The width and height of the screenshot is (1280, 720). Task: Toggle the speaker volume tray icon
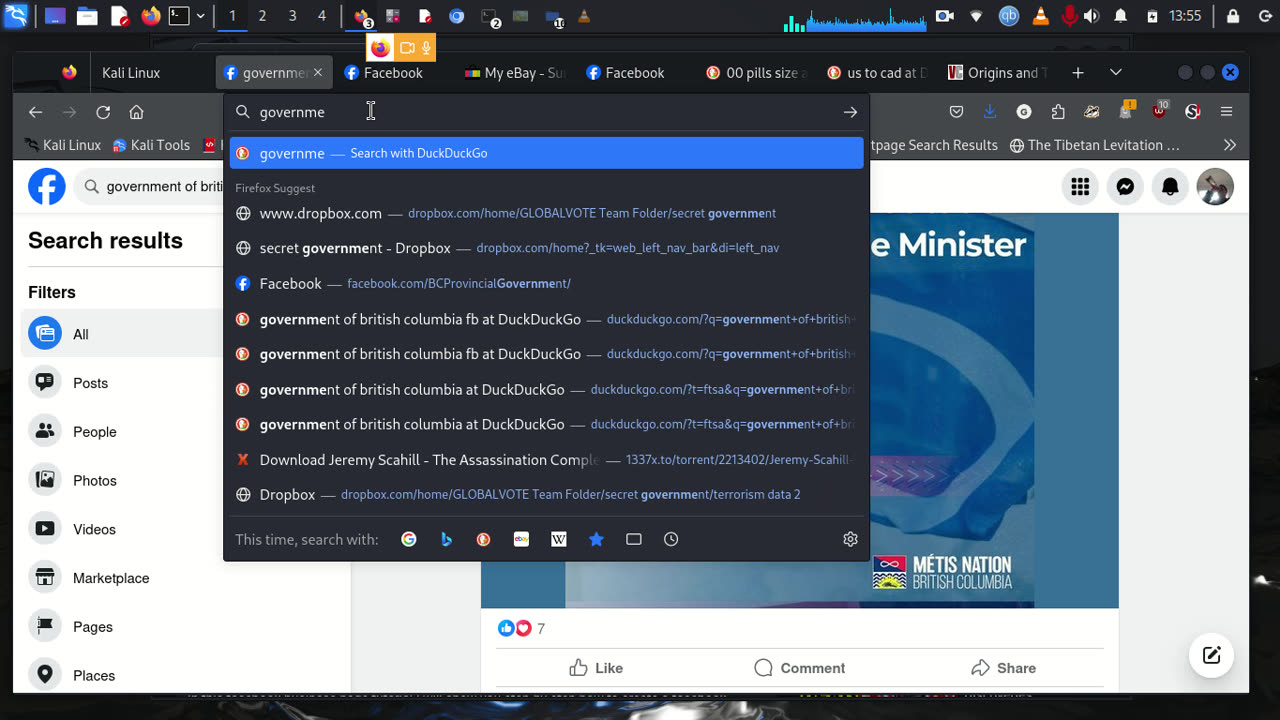[x=1091, y=16]
